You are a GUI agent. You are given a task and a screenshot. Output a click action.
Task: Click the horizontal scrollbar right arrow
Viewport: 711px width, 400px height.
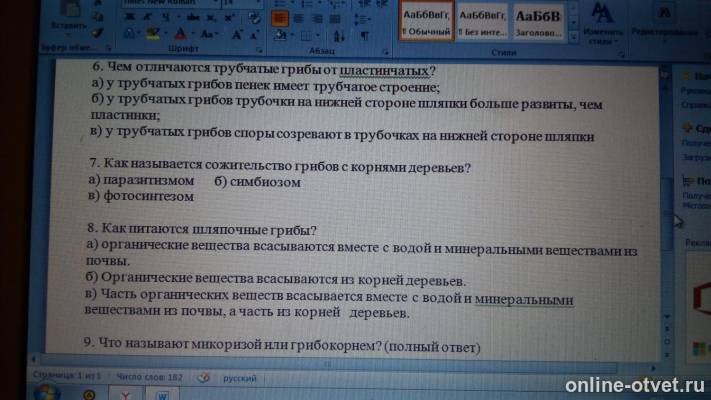(653, 368)
